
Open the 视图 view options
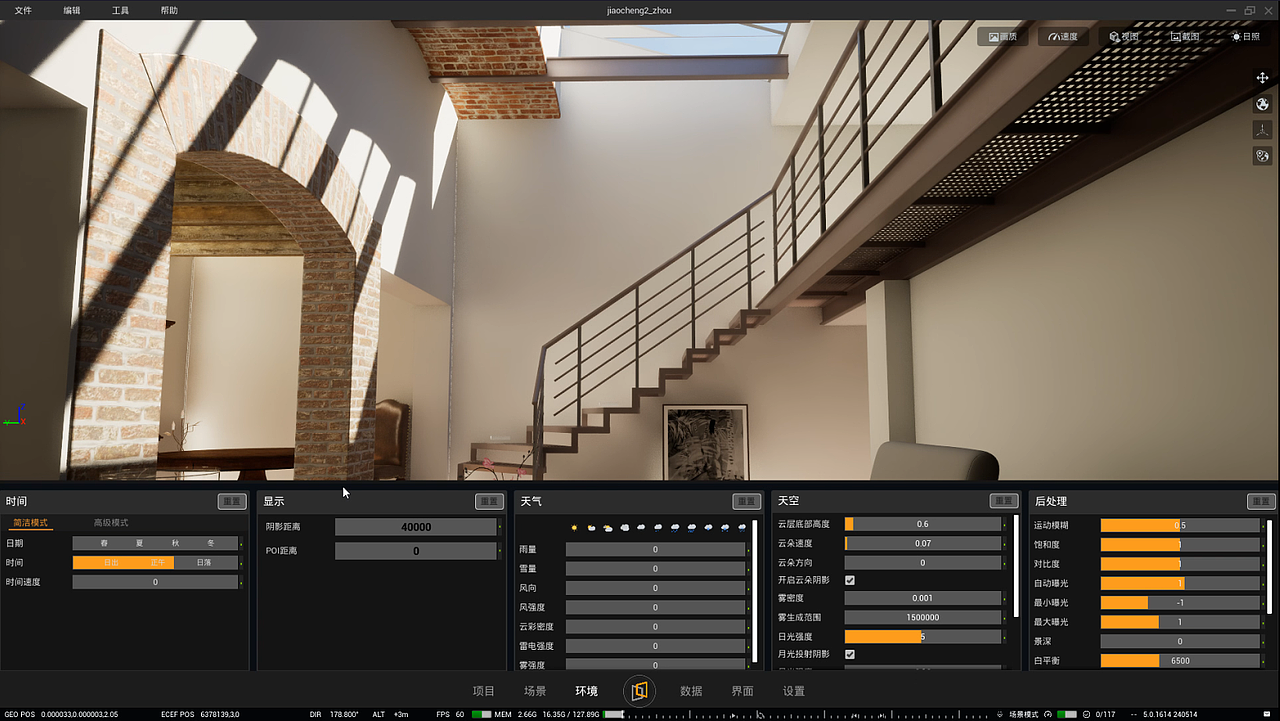click(x=1124, y=36)
